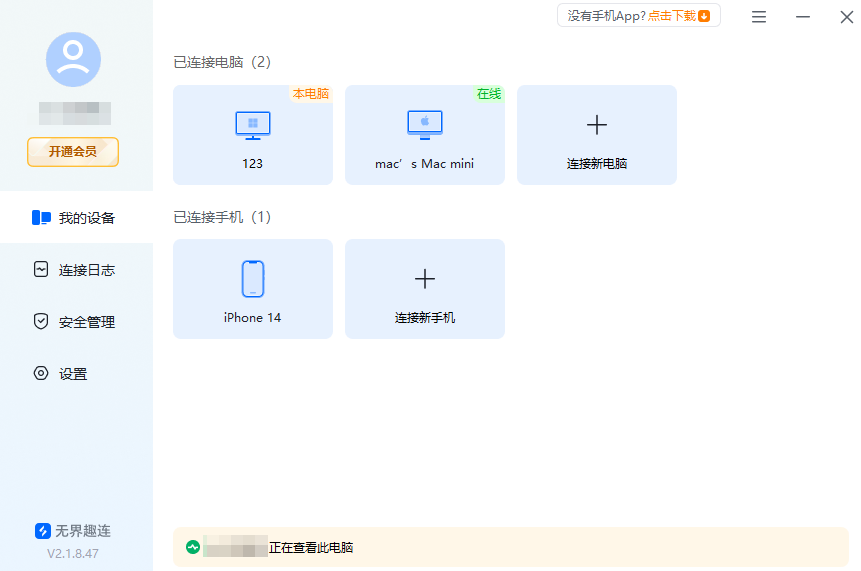This screenshot has width=861, height=571.
Task: Click the version V2.1.8.47 text
Action: [73, 553]
